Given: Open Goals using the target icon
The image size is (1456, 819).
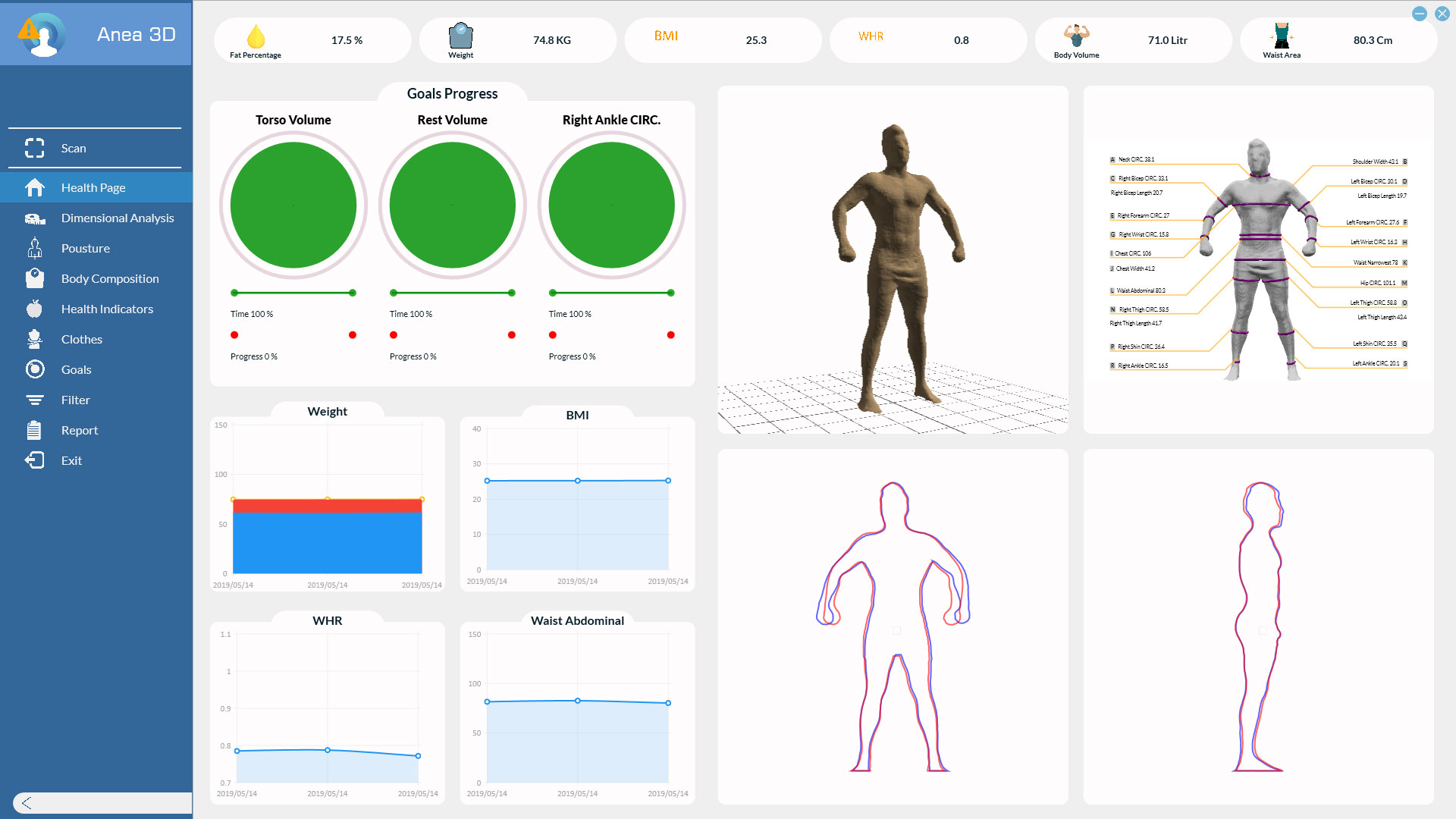Looking at the screenshot, I should pos(34,369).
